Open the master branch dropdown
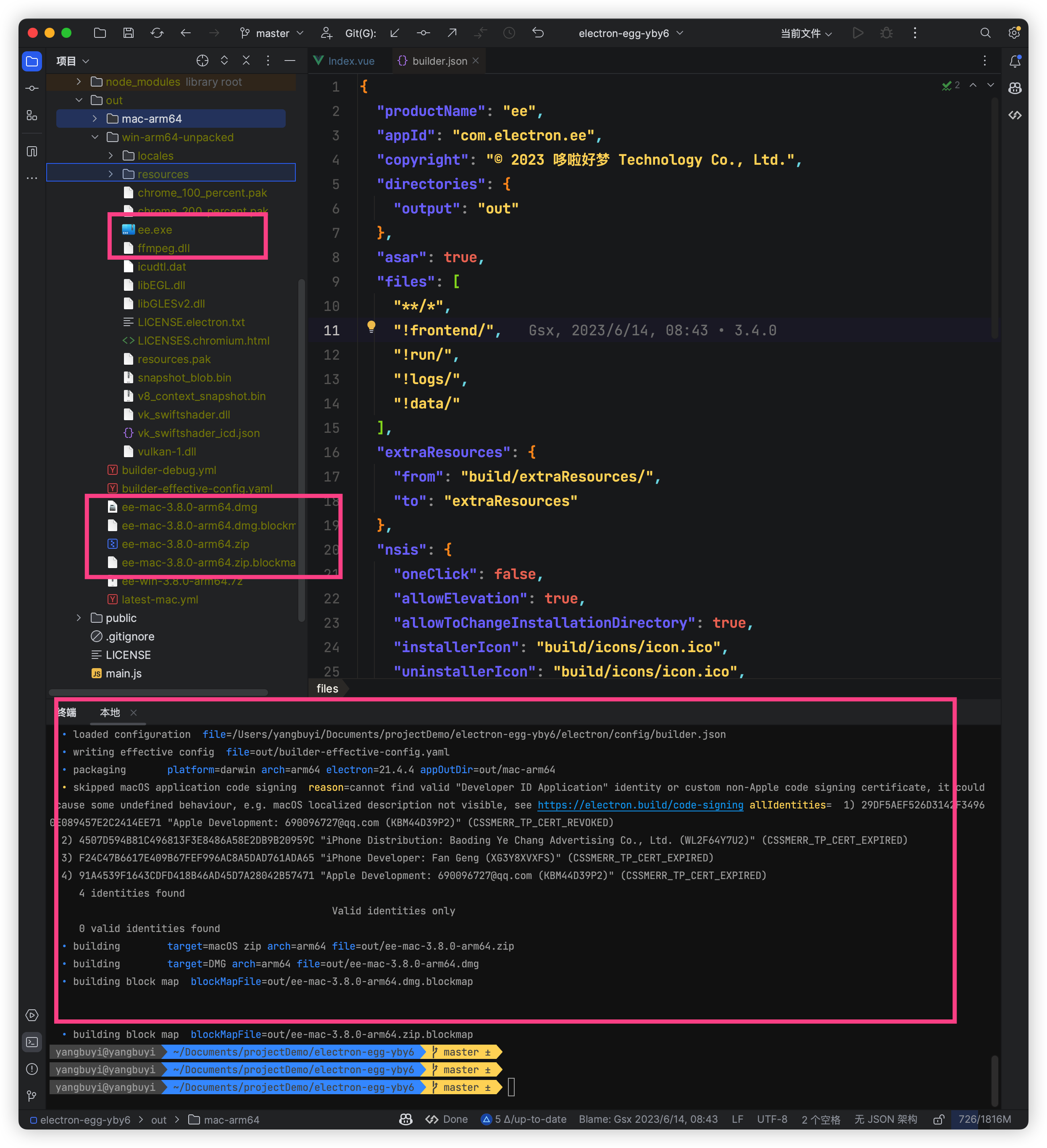Viewport: 1047px width, 1148px height. point(272,33)
